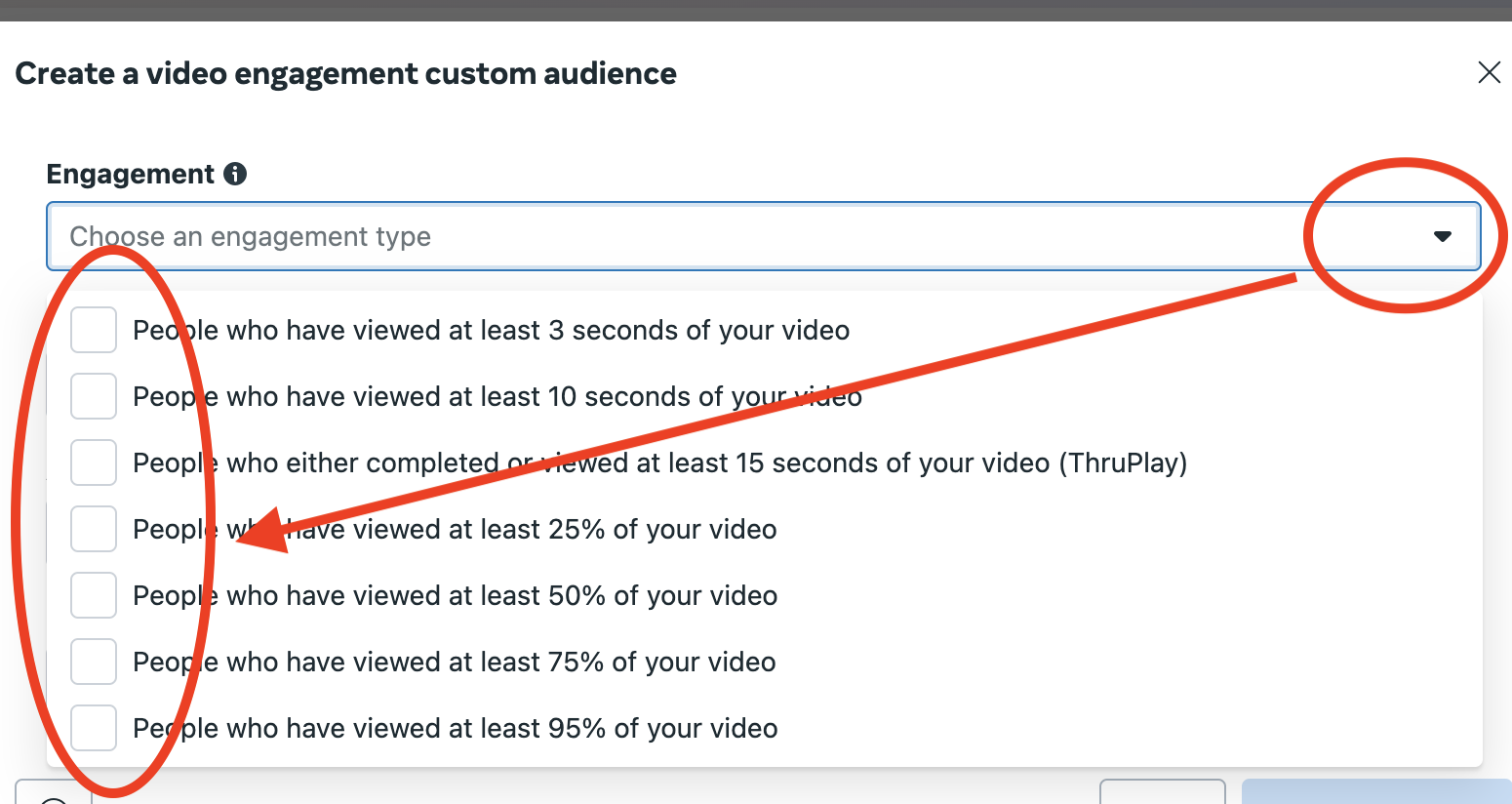The image size is (1512, 804).
Task: Enable the 10 seconds viewed checkbox
Action: click(x=94, y=396)
